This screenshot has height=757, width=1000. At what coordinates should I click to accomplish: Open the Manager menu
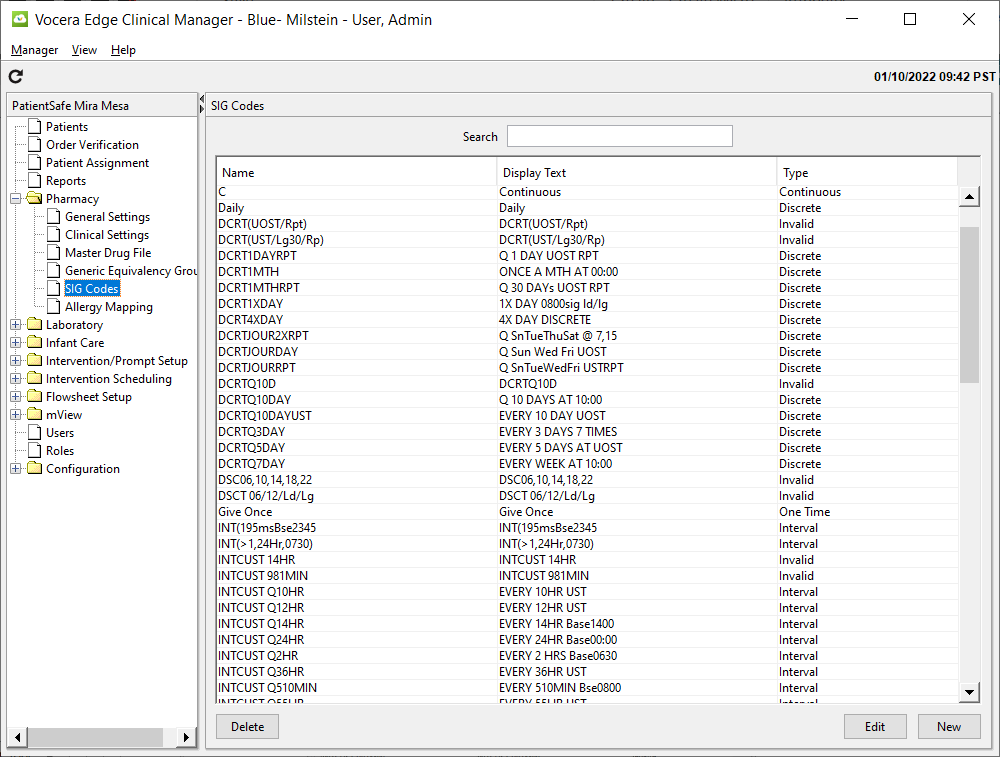coord(34,50)
